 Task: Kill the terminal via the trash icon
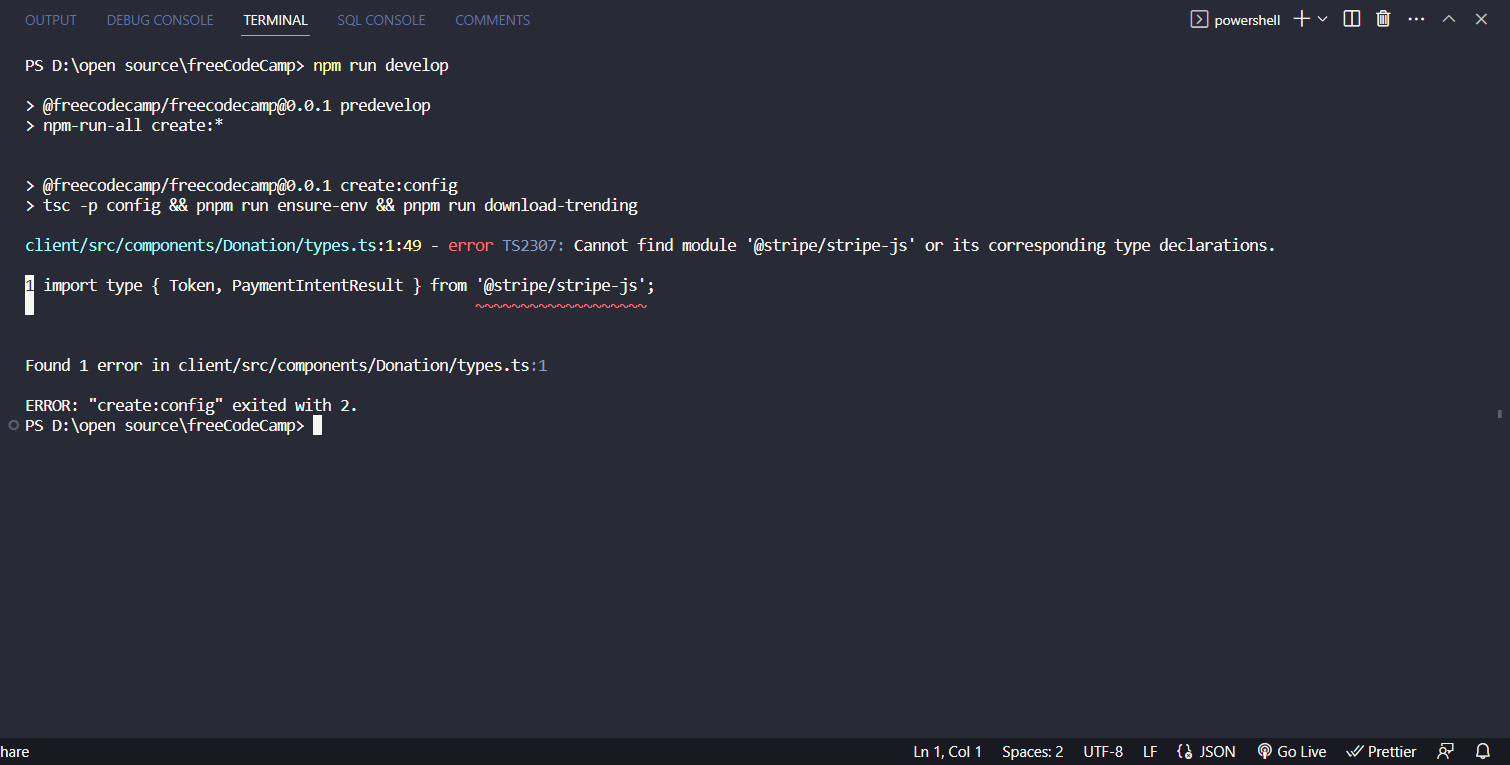click(1383, 18)
